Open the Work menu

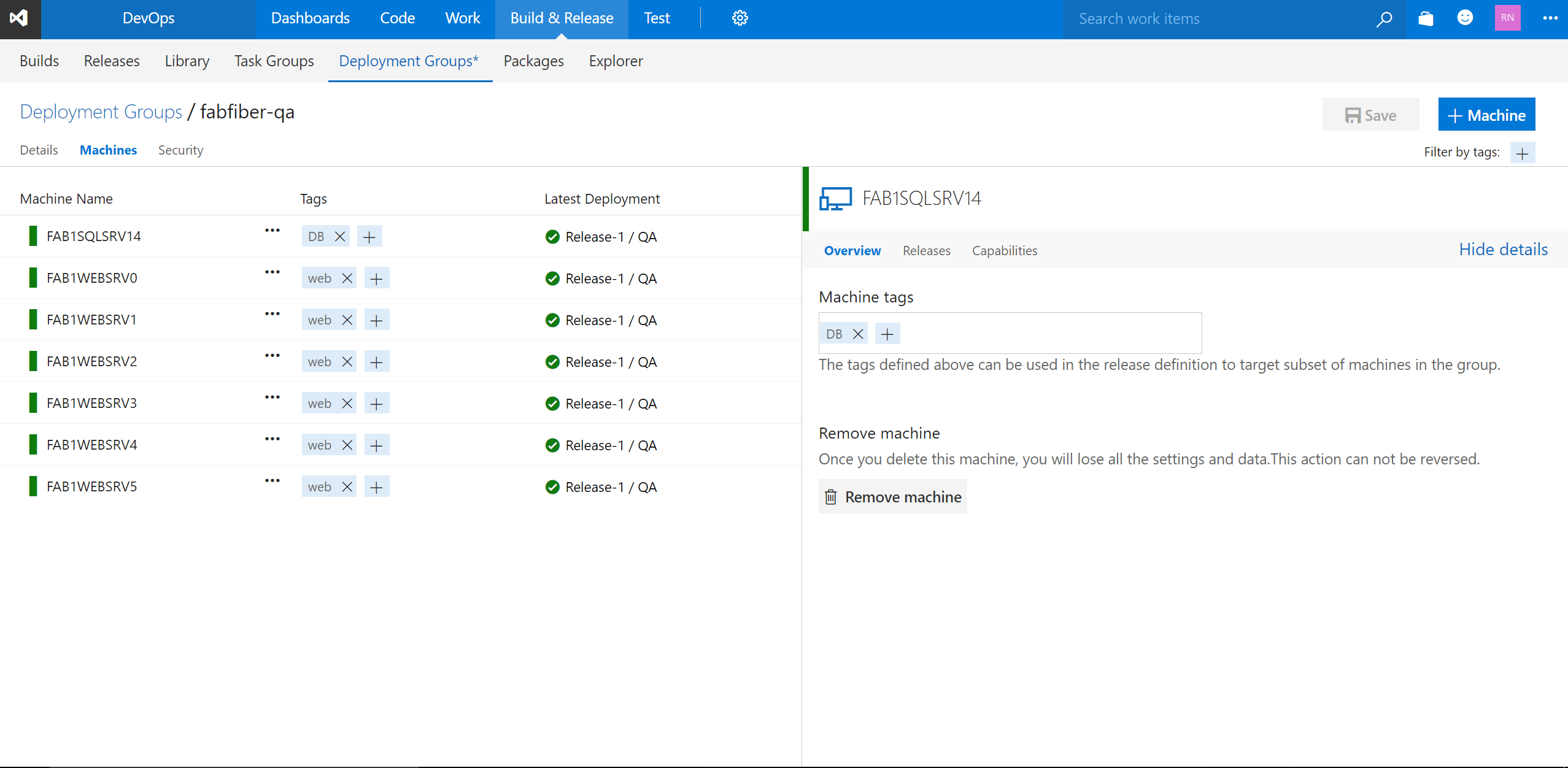coord(462,18)
